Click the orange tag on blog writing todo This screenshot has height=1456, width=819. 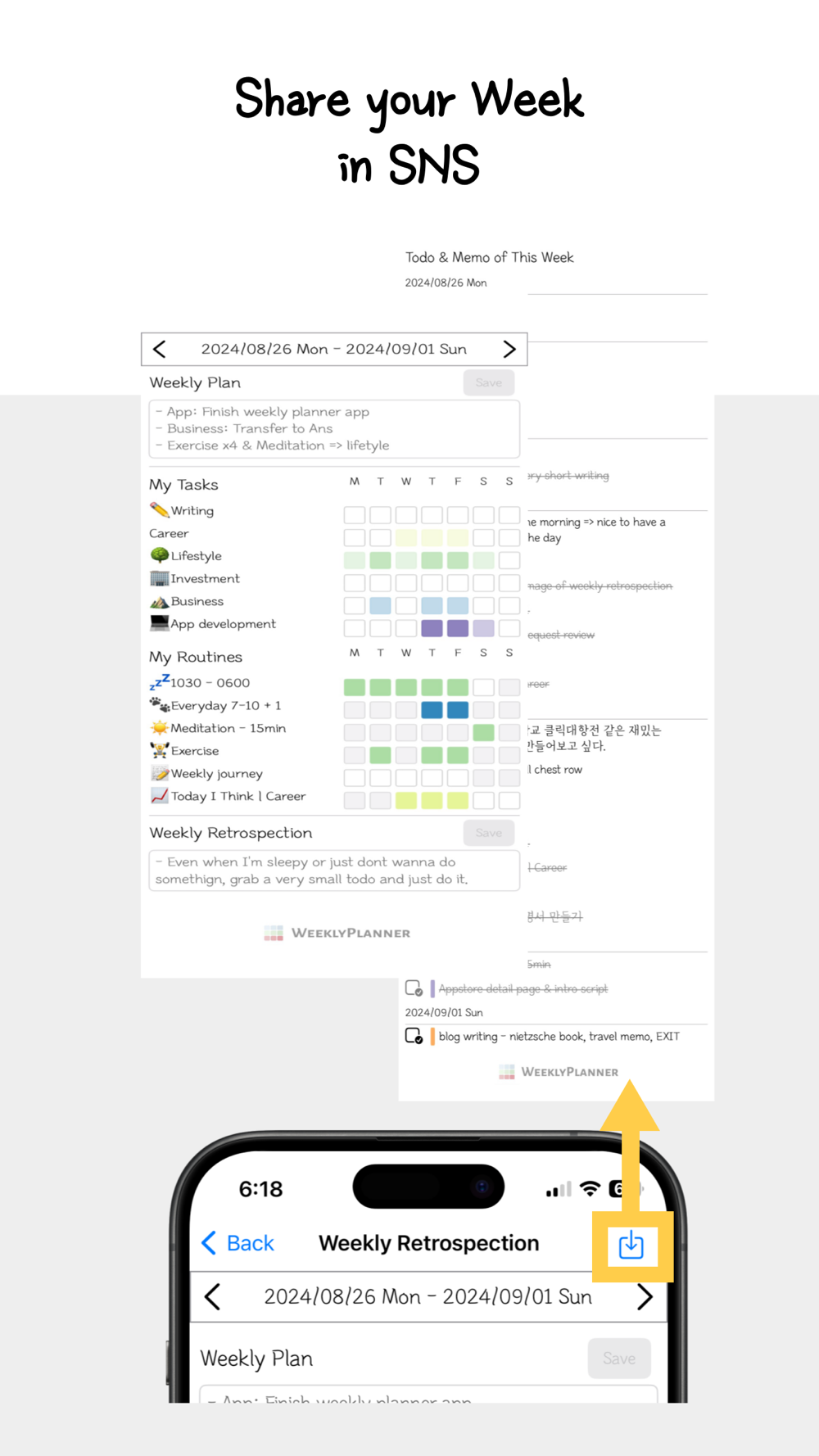pyautogui.click(x=432, y=1036)
